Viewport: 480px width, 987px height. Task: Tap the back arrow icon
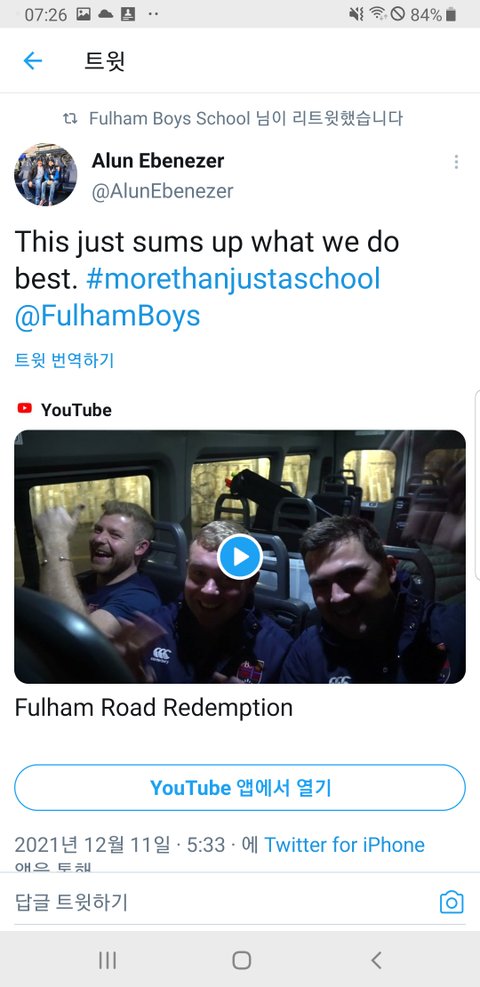pos(32,60)
